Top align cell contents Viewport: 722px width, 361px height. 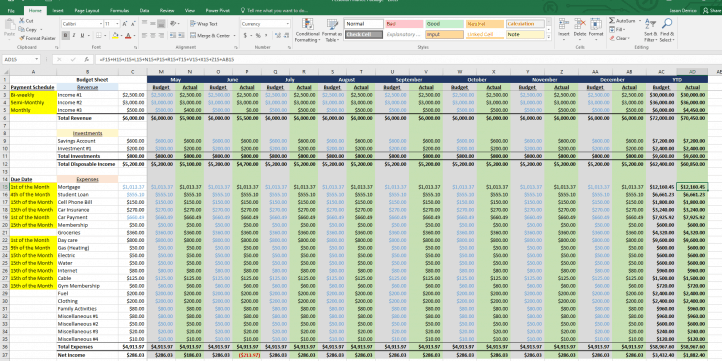(145, 23)
